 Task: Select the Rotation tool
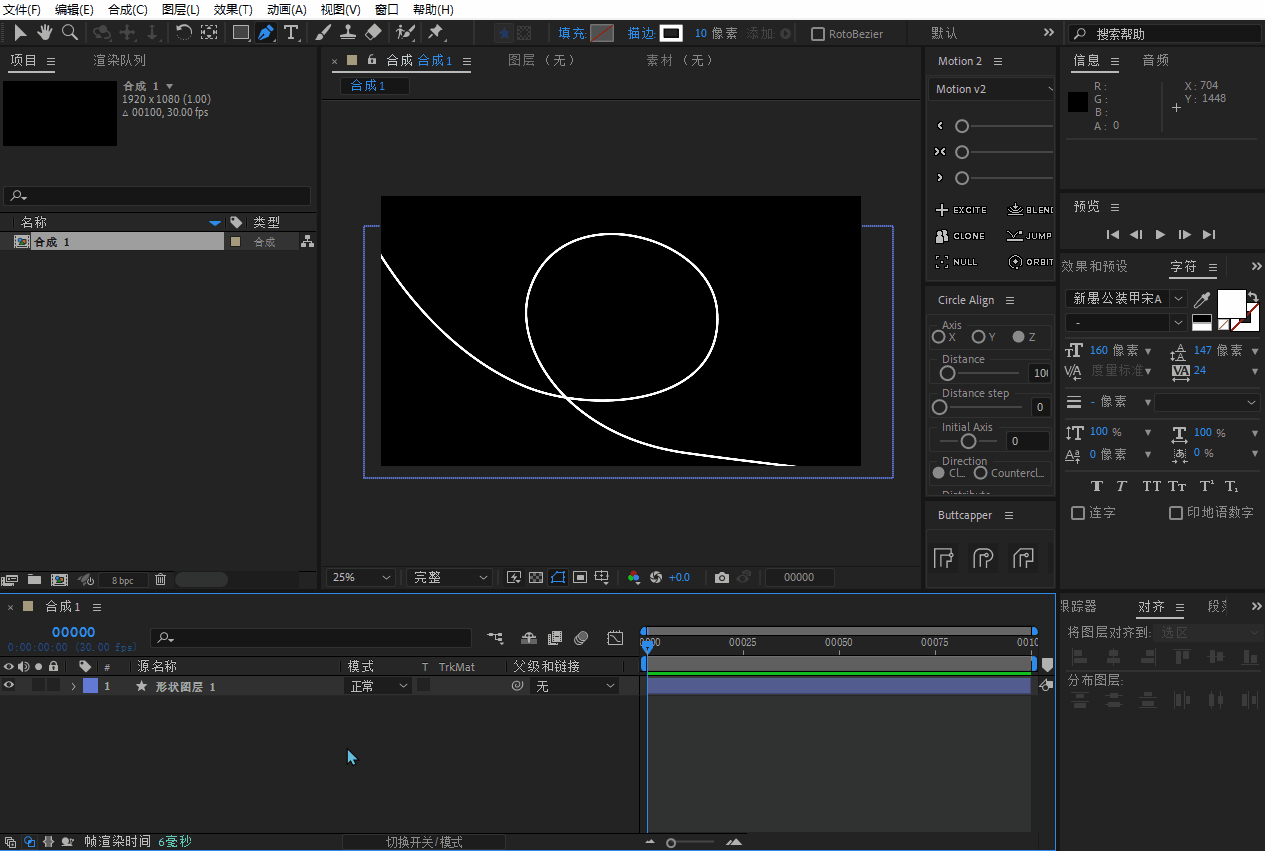pyautogui.click(x=184, y=33)
